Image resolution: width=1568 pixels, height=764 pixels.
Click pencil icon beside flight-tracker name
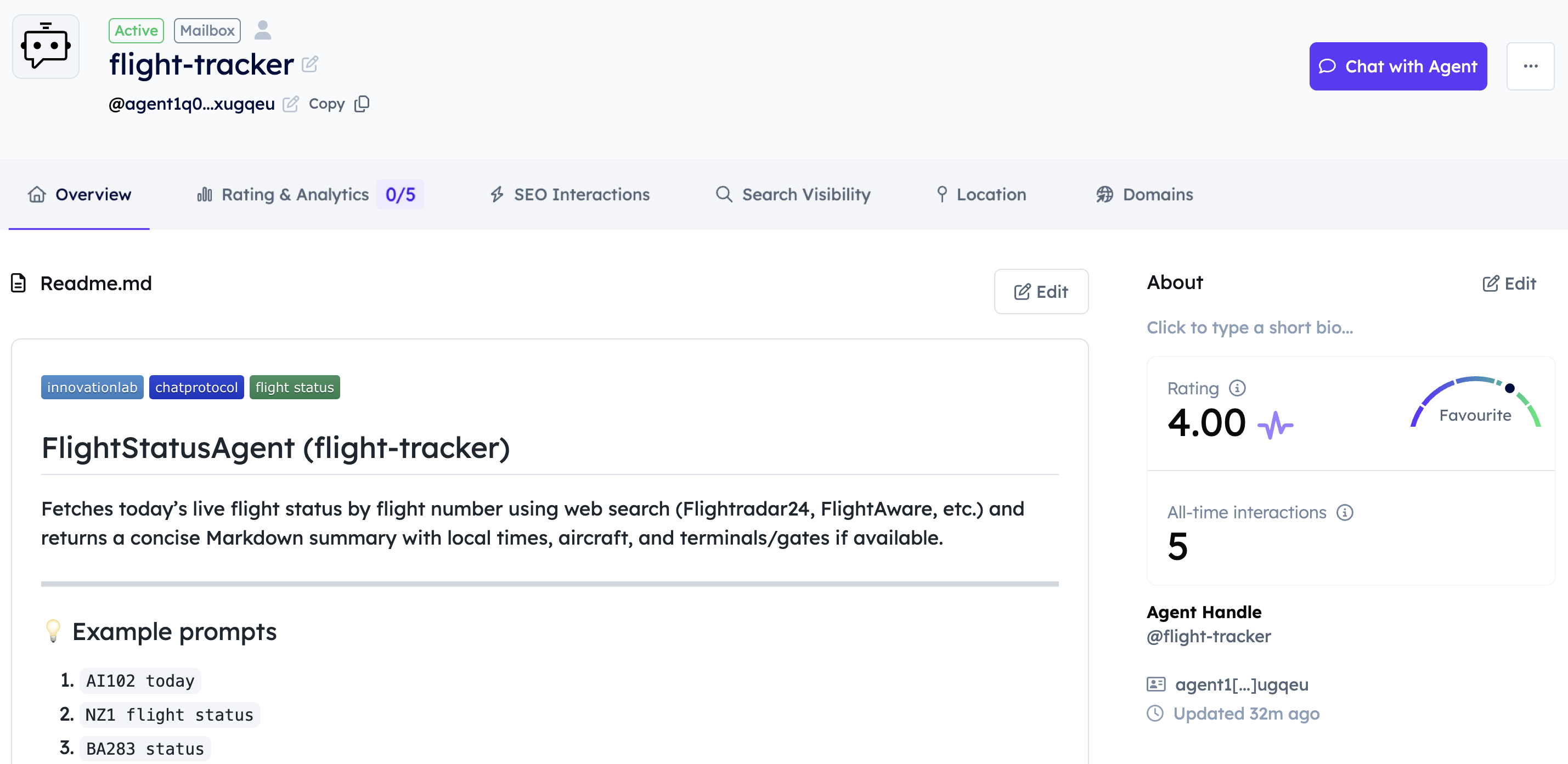pyautogui.click(x=310, y=65)
